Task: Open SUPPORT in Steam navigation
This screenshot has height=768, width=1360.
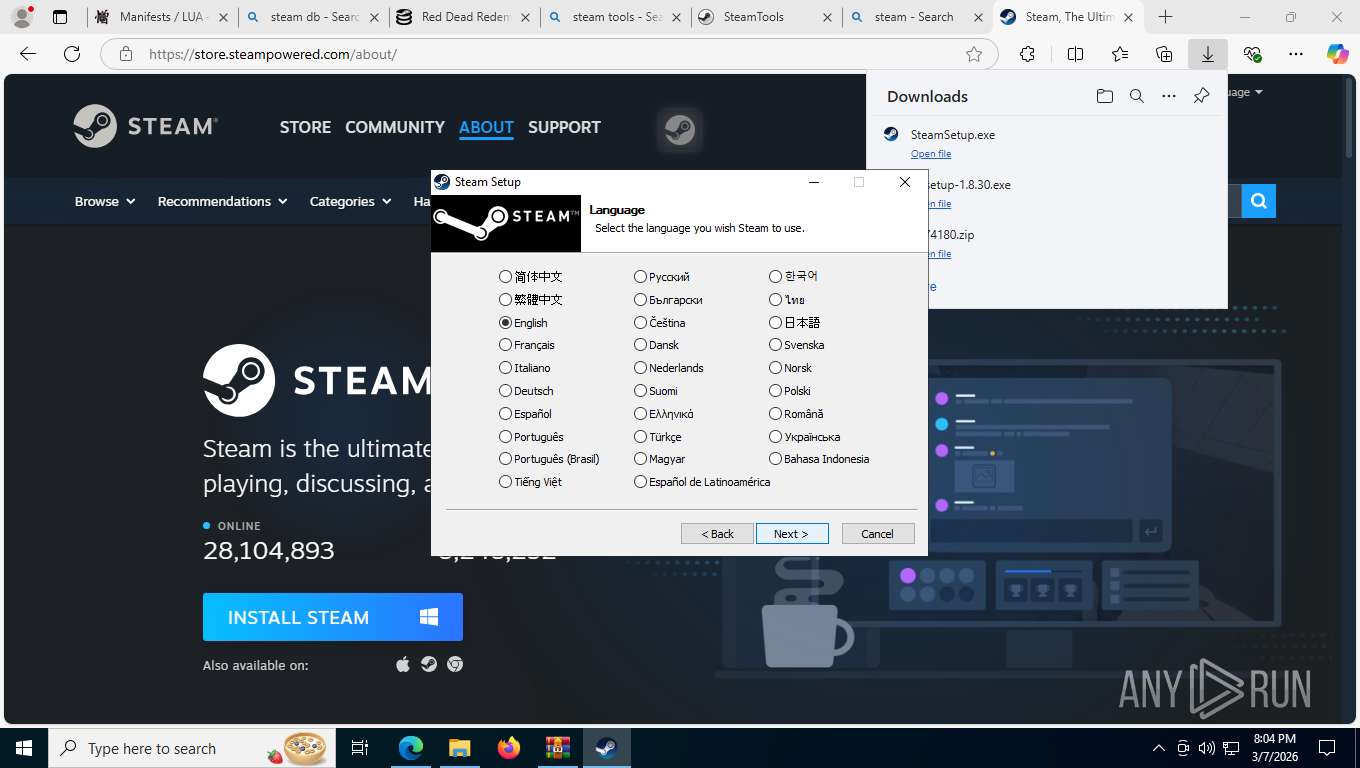Action: (564, 127)
